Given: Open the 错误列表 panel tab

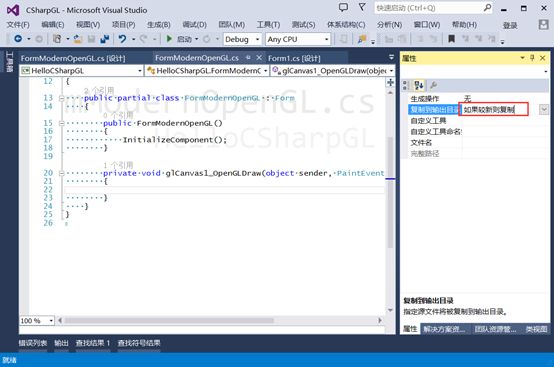Looking at the screenshot, I should click(x=33, y=343).
